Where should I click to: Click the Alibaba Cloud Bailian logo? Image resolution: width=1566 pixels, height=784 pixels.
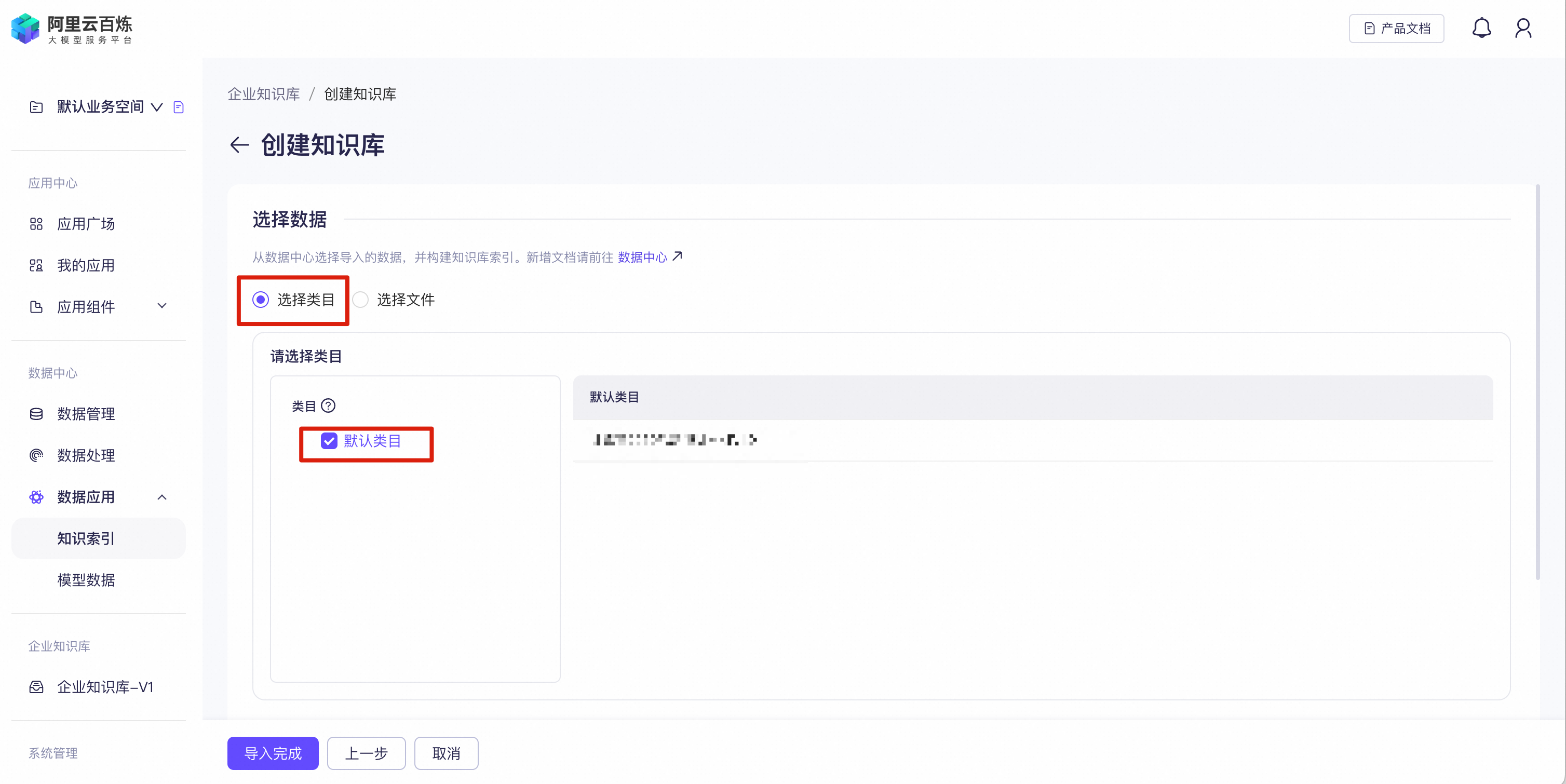pyautogui.click(x=71, y=29)
